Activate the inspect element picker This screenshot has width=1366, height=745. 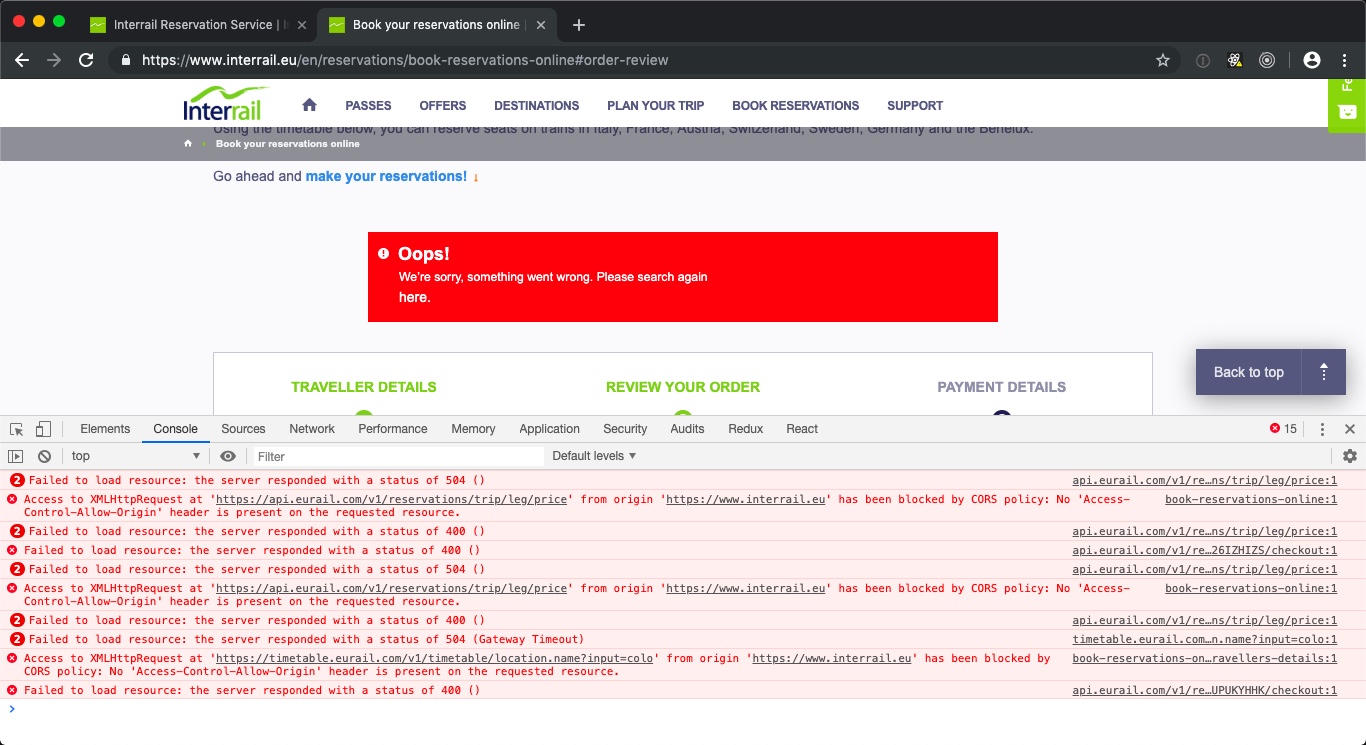click(x=17, y=429)
